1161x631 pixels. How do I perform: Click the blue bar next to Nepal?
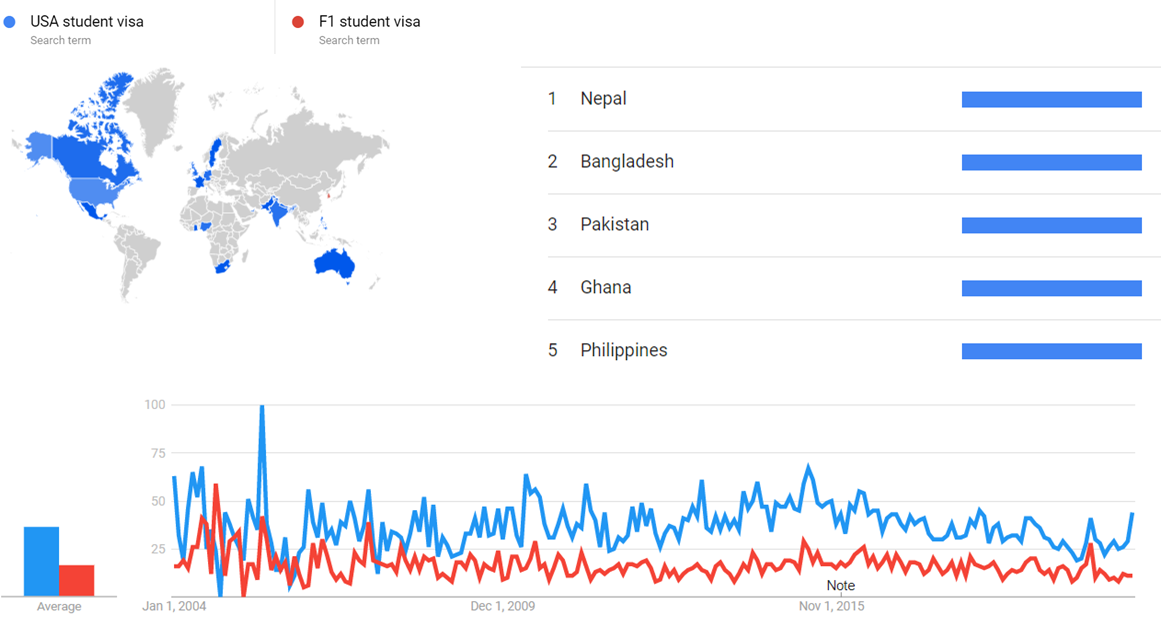pyautogui.click(x=1051, y=99)
